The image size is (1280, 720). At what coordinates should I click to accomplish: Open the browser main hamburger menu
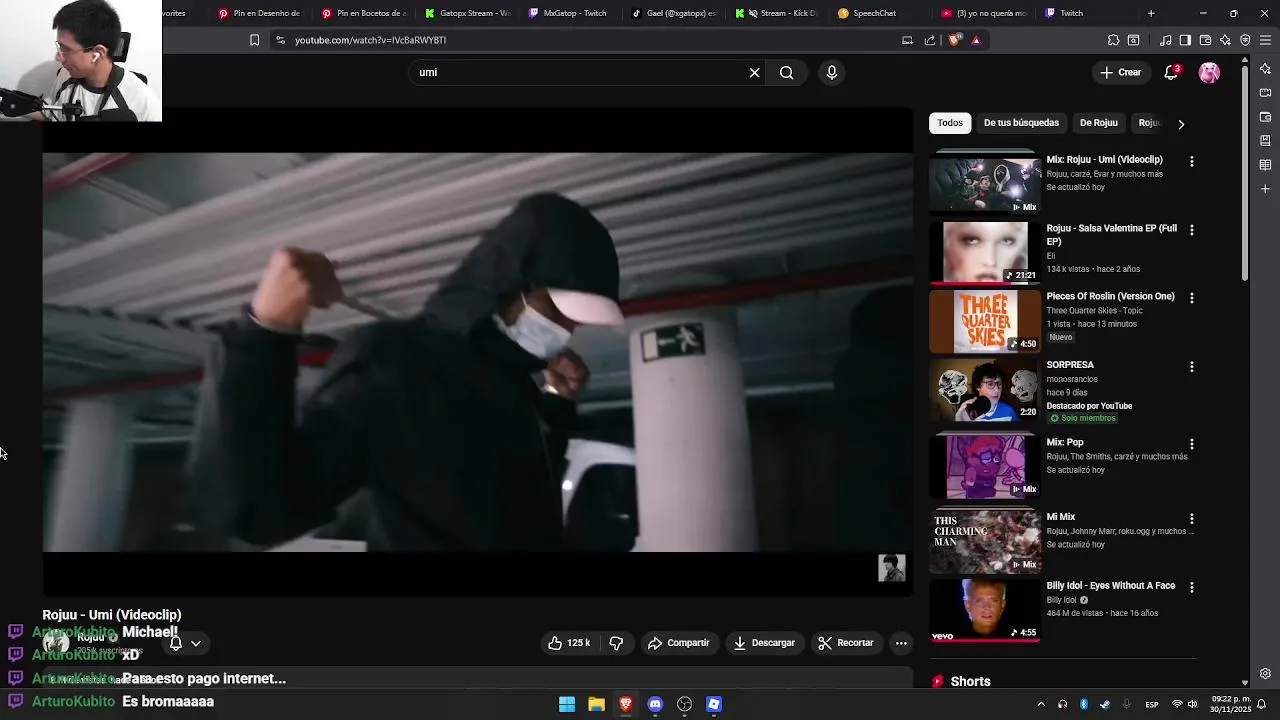coord(1266,40)
